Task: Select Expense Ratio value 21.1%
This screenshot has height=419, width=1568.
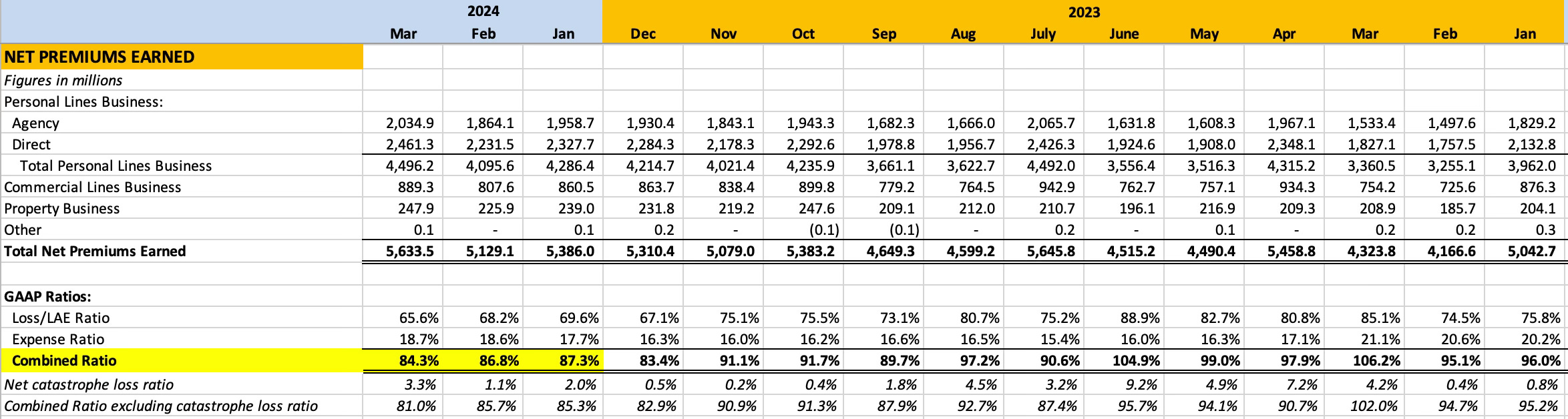Action: pos(1380,339)
